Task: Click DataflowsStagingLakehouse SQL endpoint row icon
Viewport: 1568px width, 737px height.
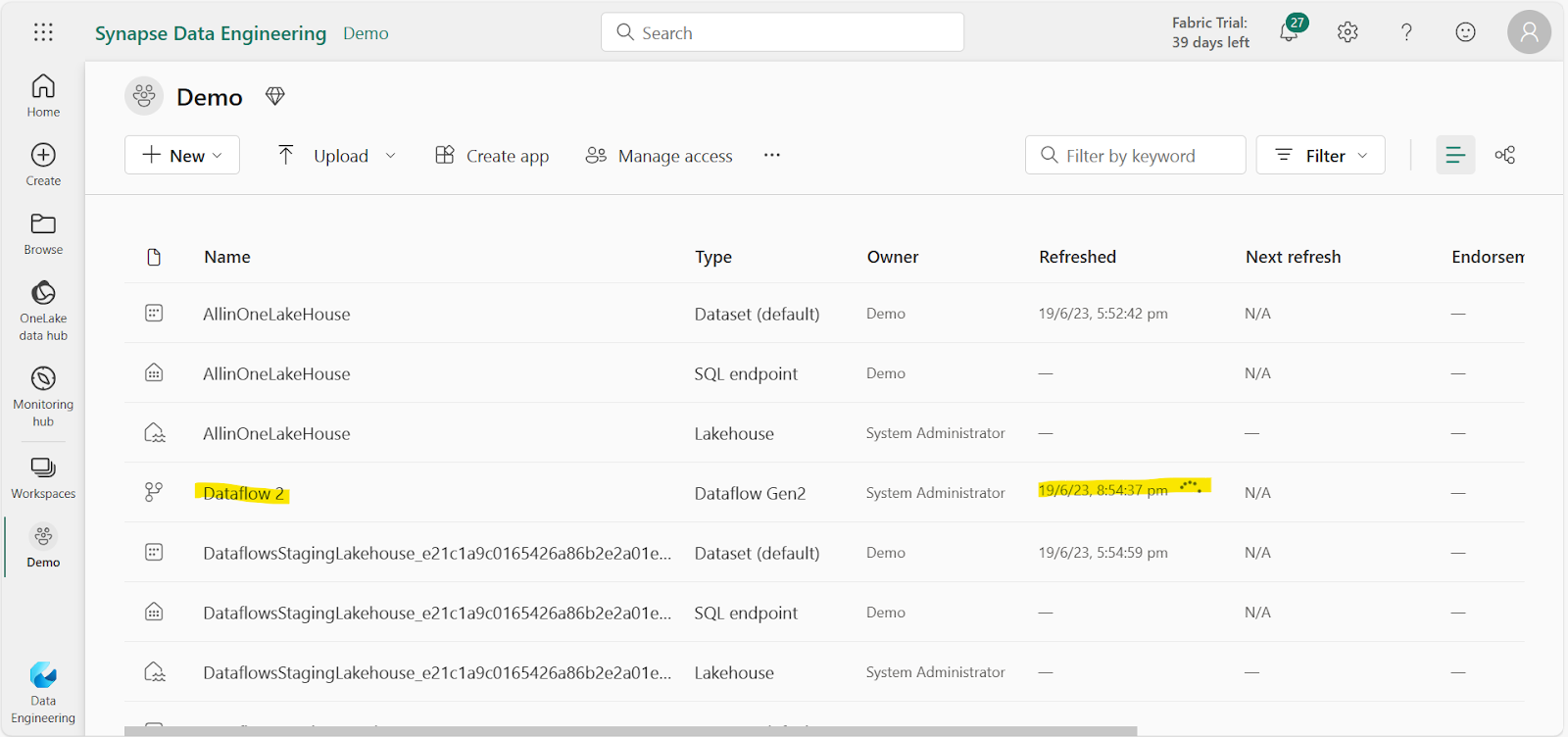Action: [x=154, y=612]
